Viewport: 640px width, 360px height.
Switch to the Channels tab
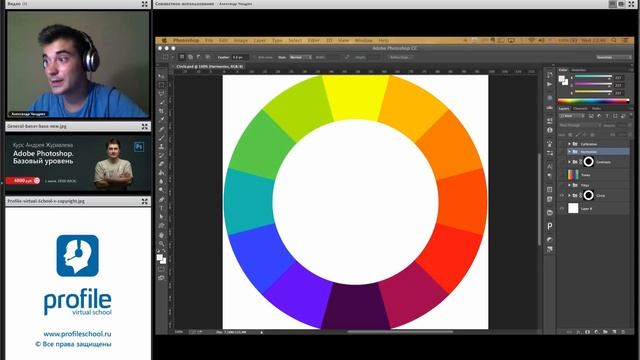[580, 109]
